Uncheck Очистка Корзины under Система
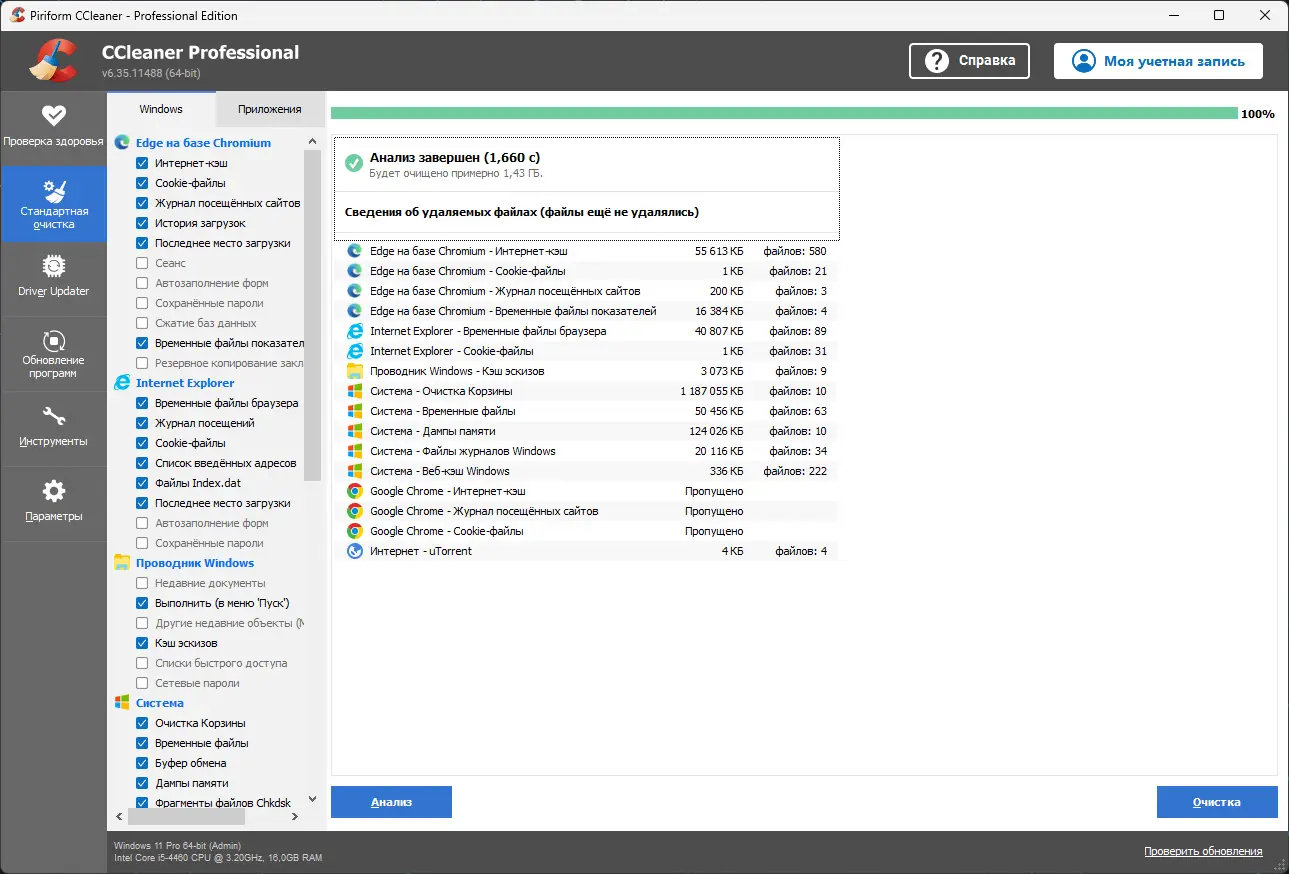Screen dimensions: 1289x874 pos(142,723)
